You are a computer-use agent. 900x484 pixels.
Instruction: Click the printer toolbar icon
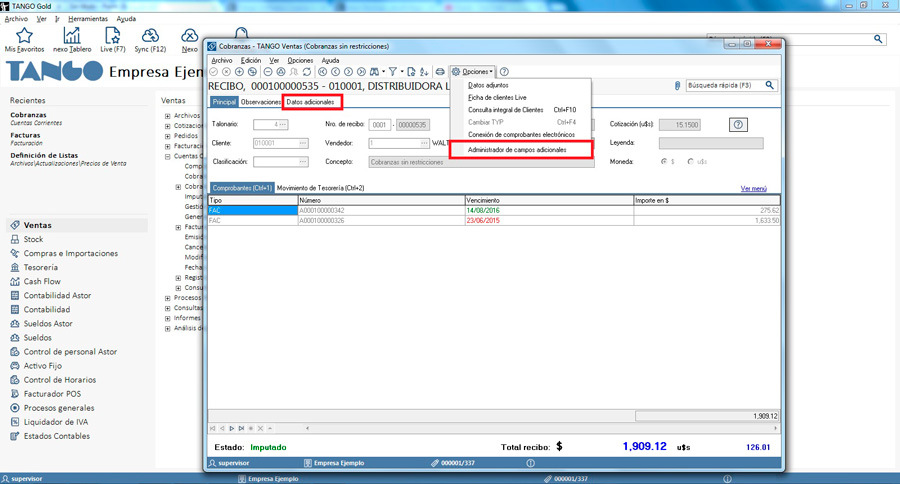pos(440,72)
